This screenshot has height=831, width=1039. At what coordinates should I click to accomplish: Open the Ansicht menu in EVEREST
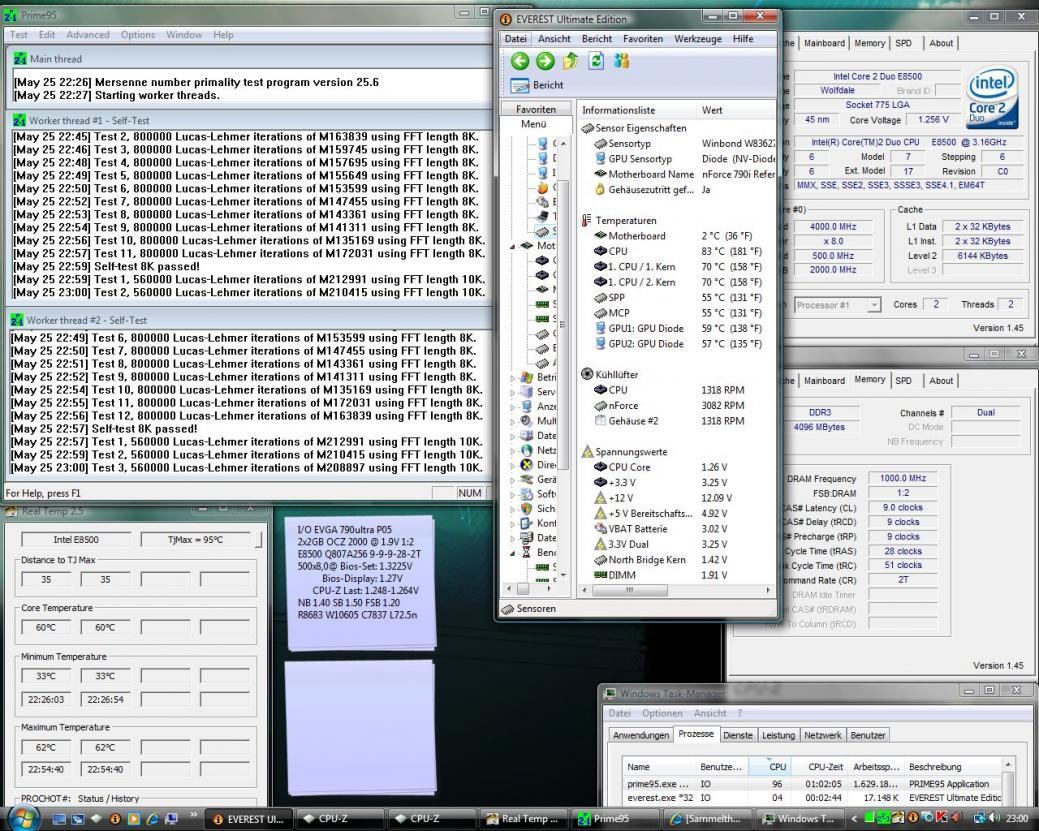click(554, 39)
